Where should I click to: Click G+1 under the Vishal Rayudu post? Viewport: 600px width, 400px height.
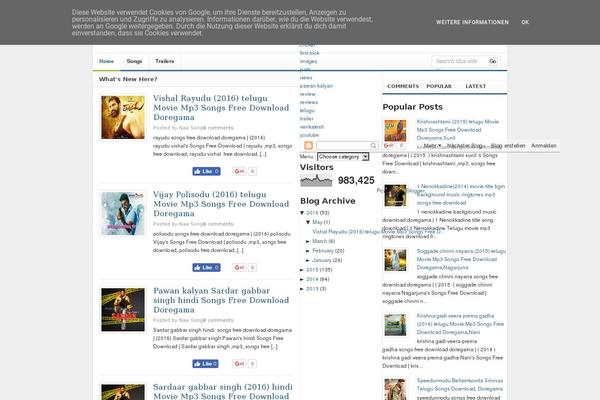239,171
